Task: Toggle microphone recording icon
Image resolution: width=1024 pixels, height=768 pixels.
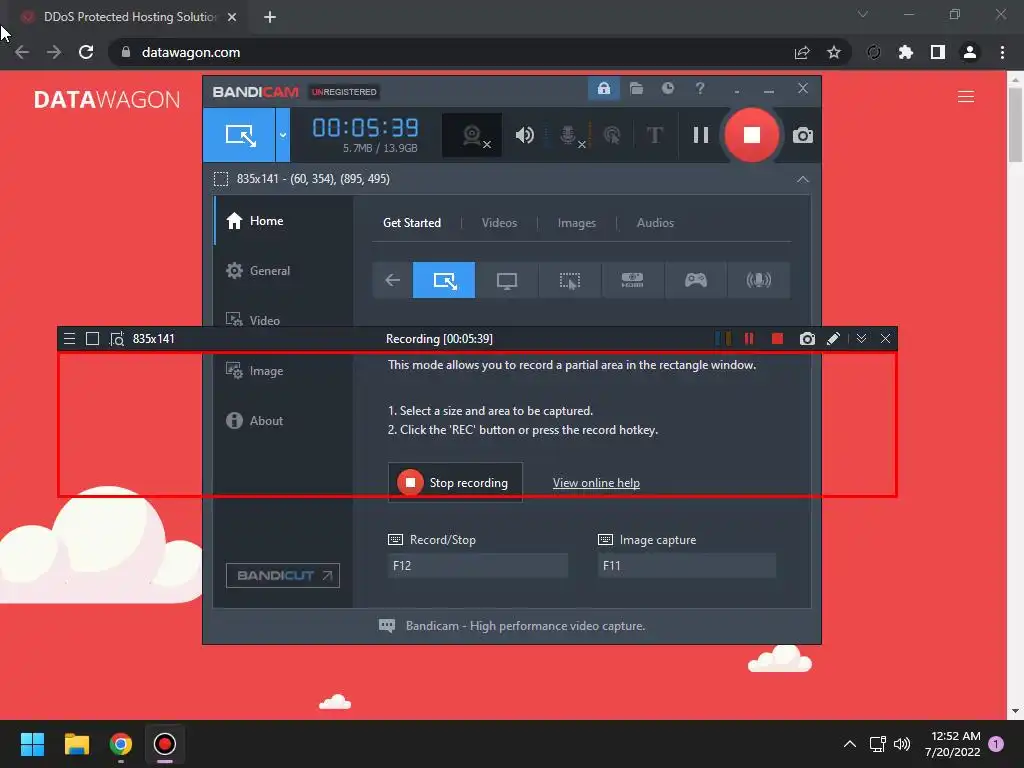Action: pos(570,135)
